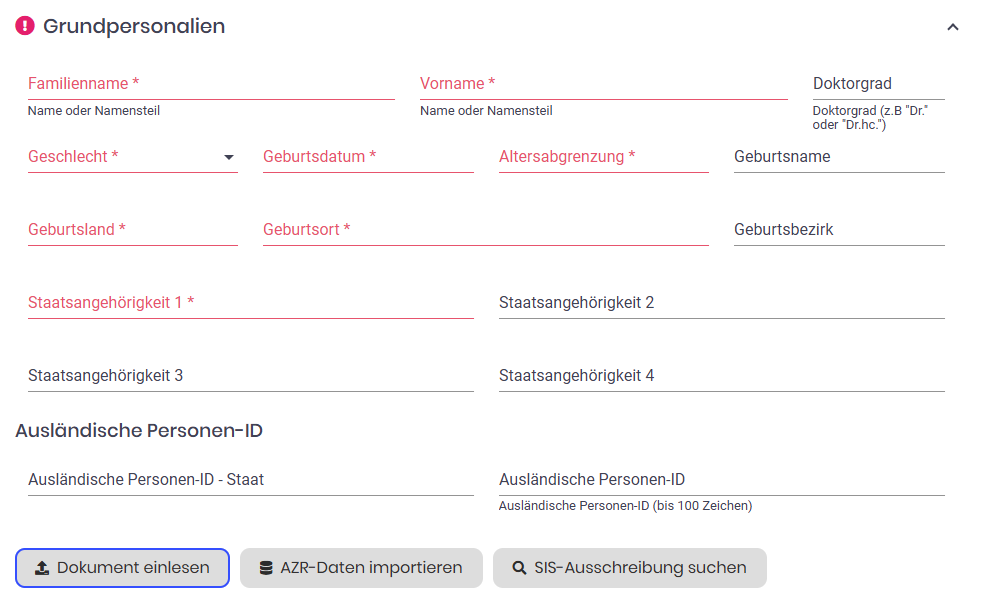1003x610 pixels.
Task: Focus the Altersabgrenzung field
Action: click(x=603, y=157)
